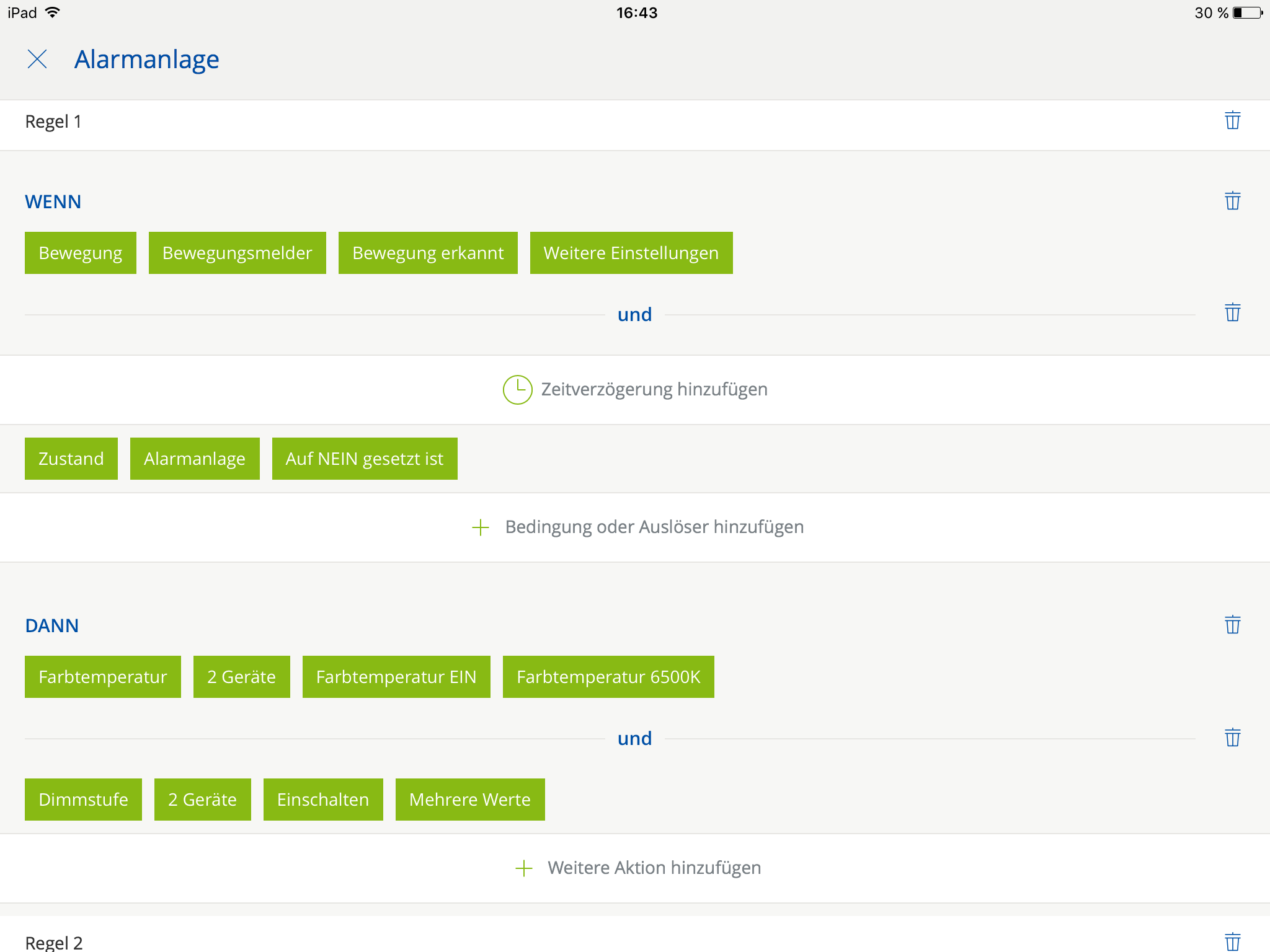Image resolution: width=1270 pixels, height=952 pixels.
Task: Toggle the Einschalten action chip
Action: tap(323, 800)
